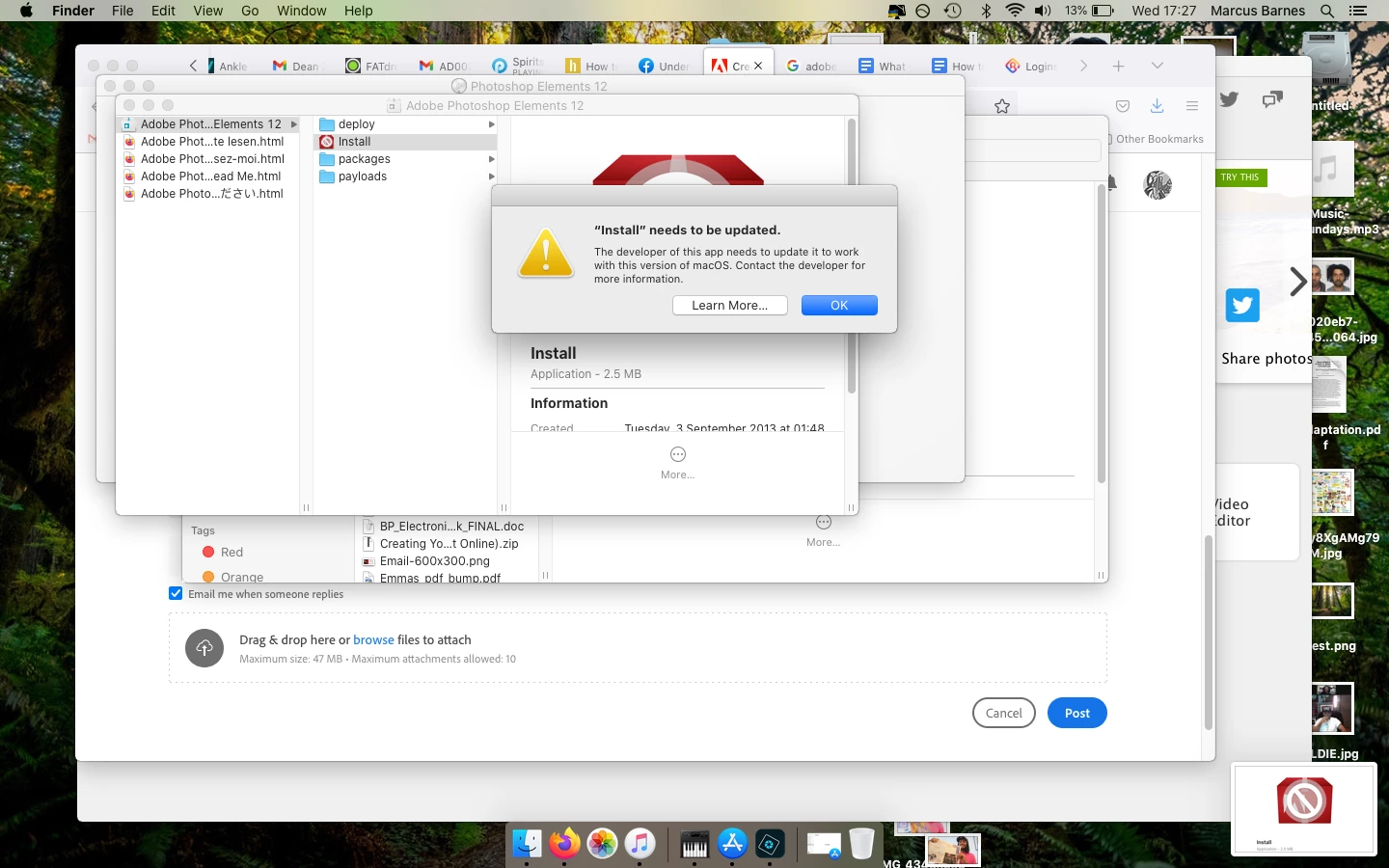Switch to the Google adobe tab
1389x868 pixels.
pyautogui.click(x=812, y=66)
